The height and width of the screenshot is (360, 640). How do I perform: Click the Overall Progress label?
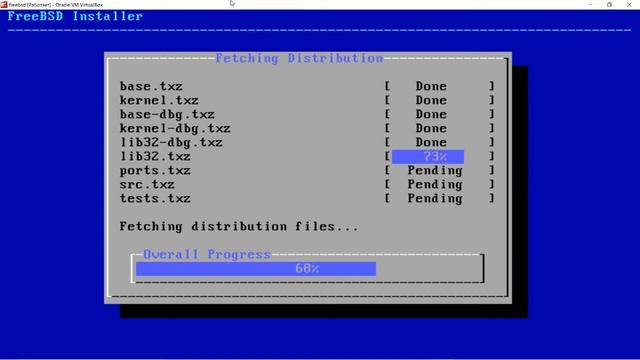click(207, 255)
